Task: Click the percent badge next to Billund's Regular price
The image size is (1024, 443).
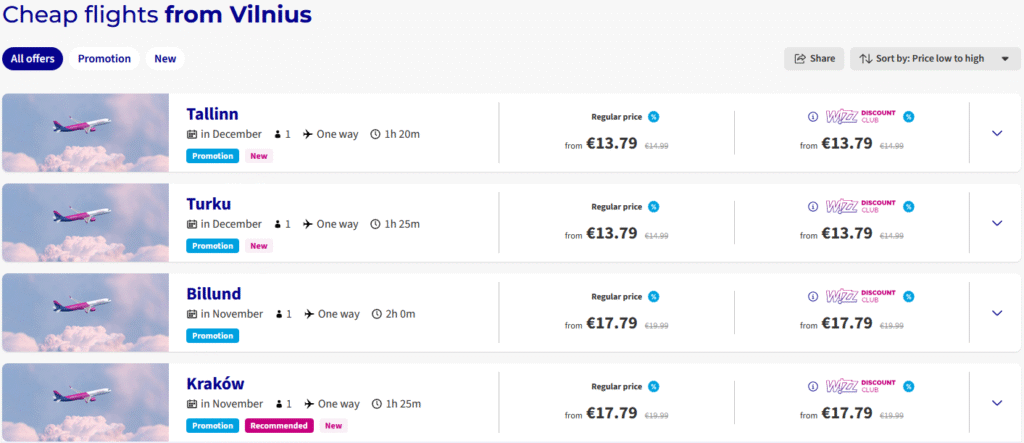Action: [x=653, y=297]
